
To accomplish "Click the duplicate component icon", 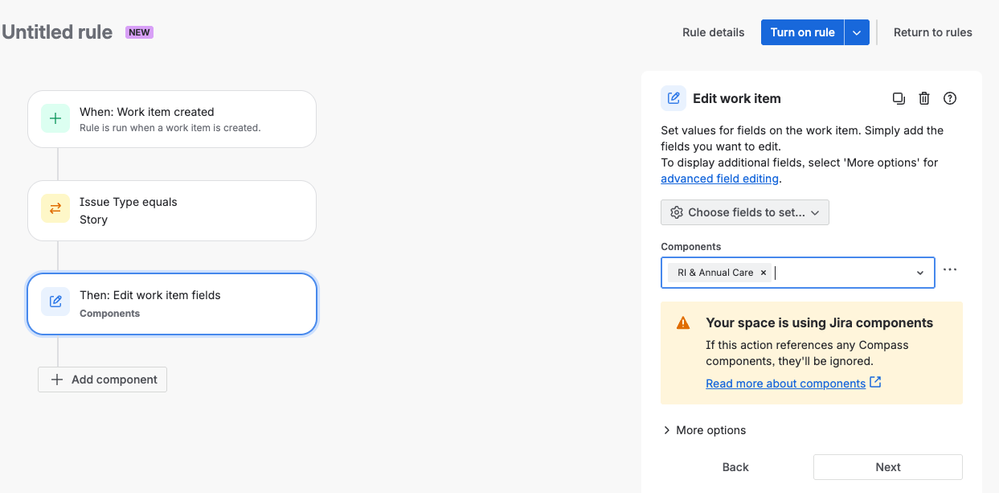I will pyautogui.click(x=898, y=98).
